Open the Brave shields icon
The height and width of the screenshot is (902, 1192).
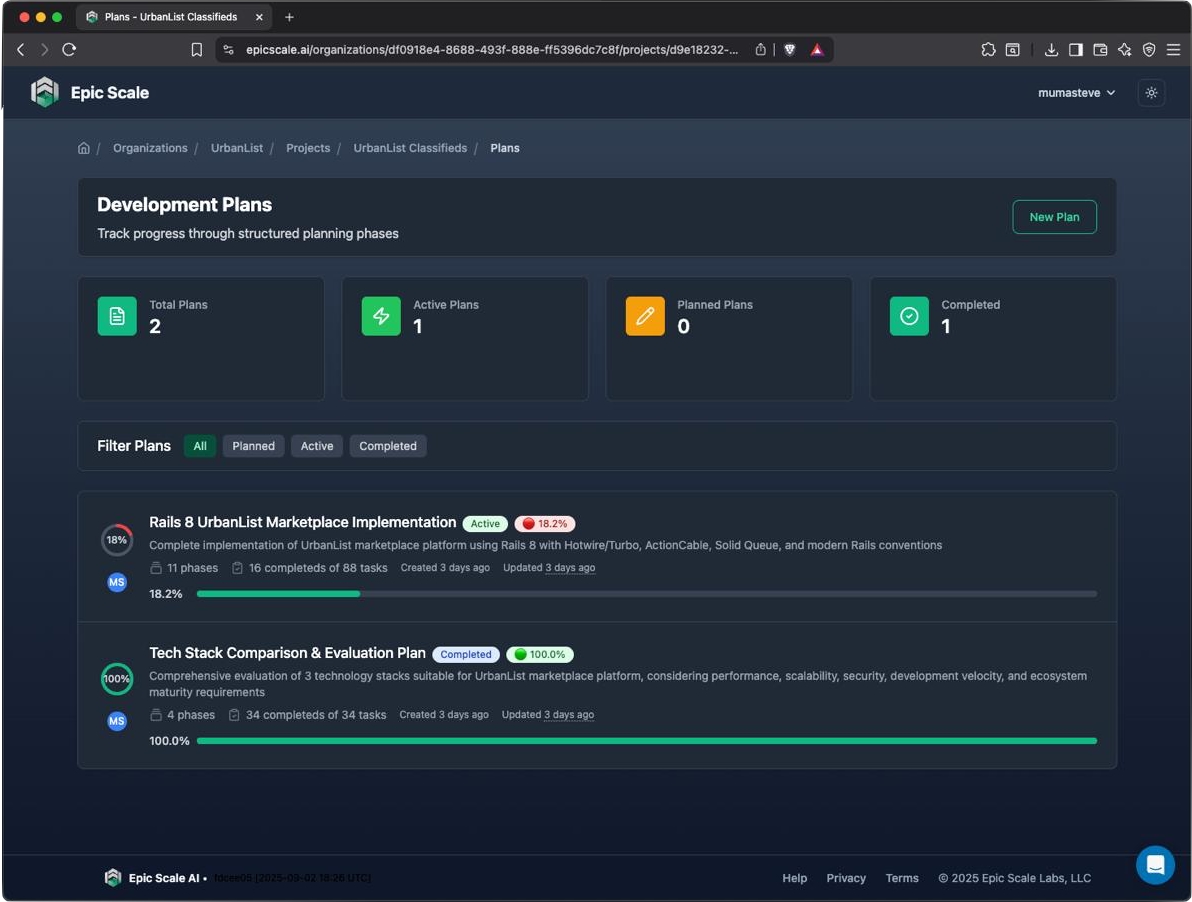pos(790,49)
